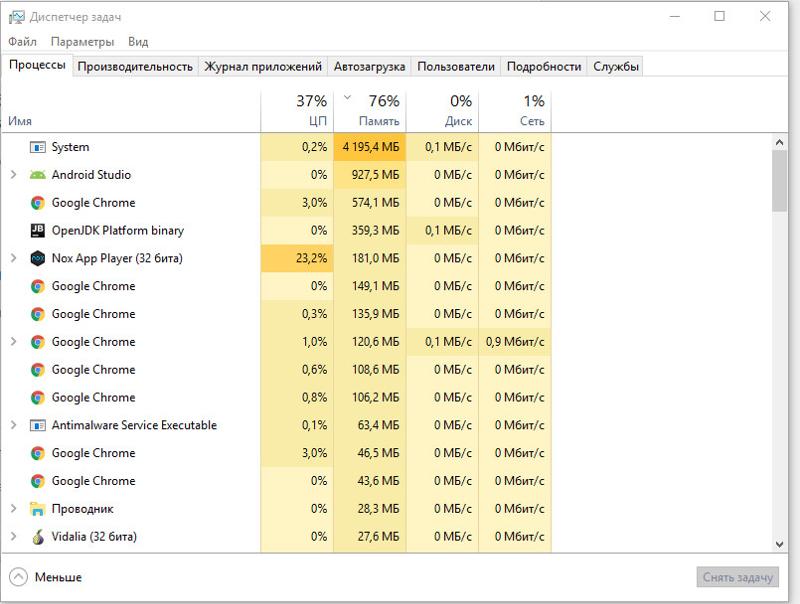Open the Автозагрузка tab
Viewport: 800px width, 604px height.
(x=369, y=66)
